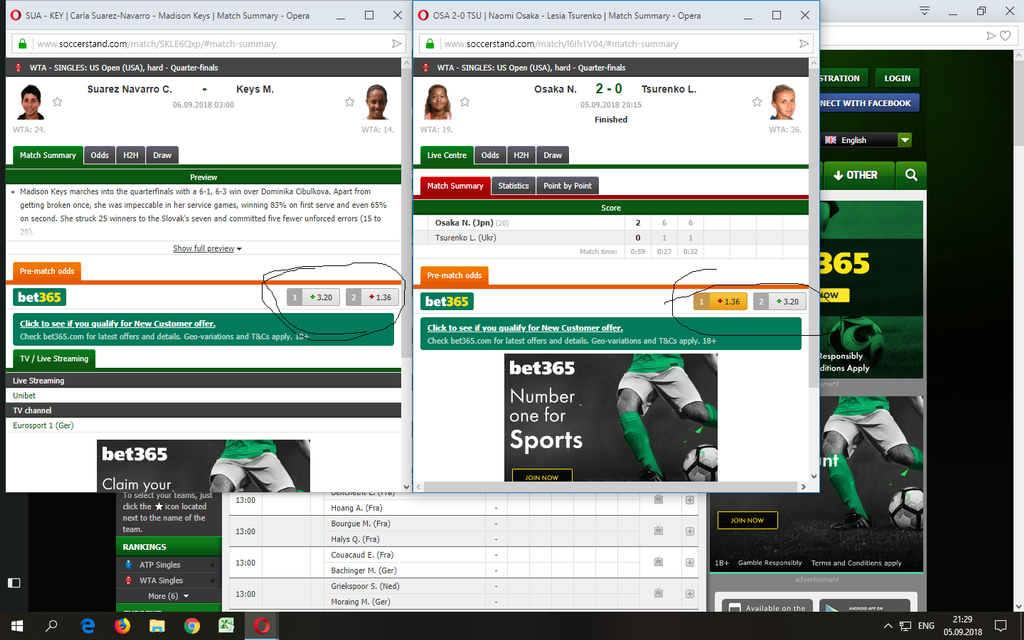The height and width of the screenshot is (640, 1024).
Task: Click search magnifier on background page
Action: click(x=912, y=175)
